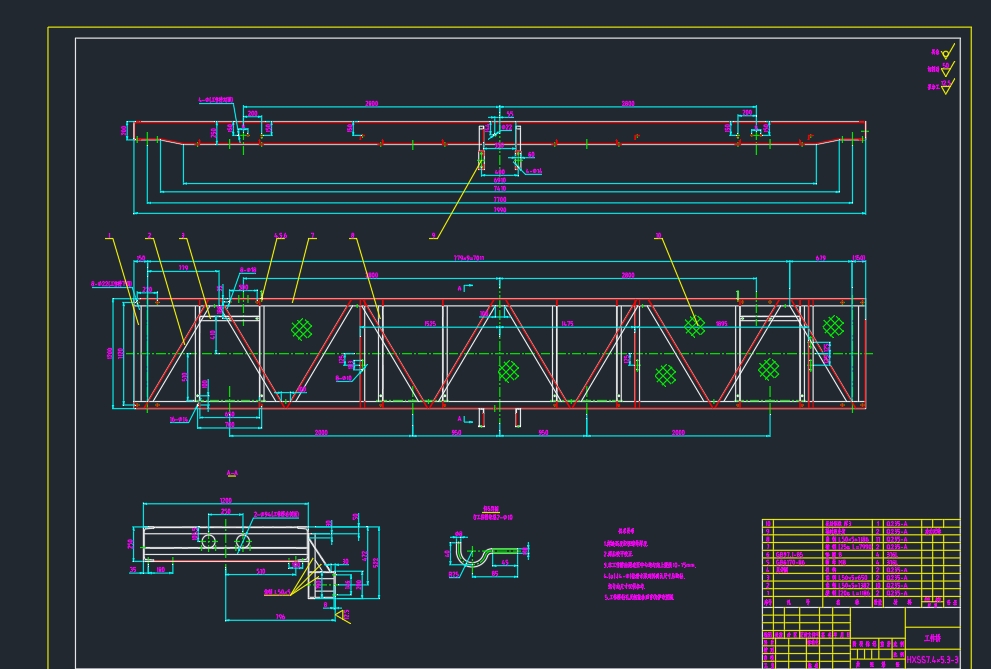Viewport: 991px width, 669px height.
Task: Click the topmost surface roughness symbol
Action: [x=947, y=52]
